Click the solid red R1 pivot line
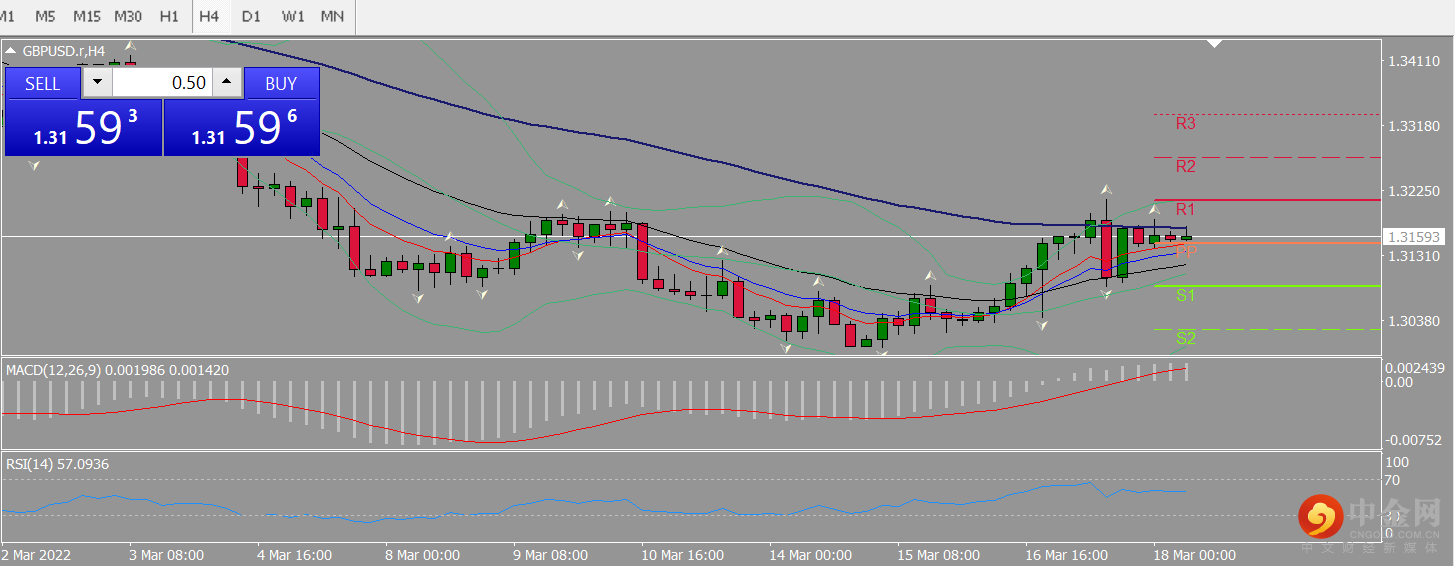 1267,200
